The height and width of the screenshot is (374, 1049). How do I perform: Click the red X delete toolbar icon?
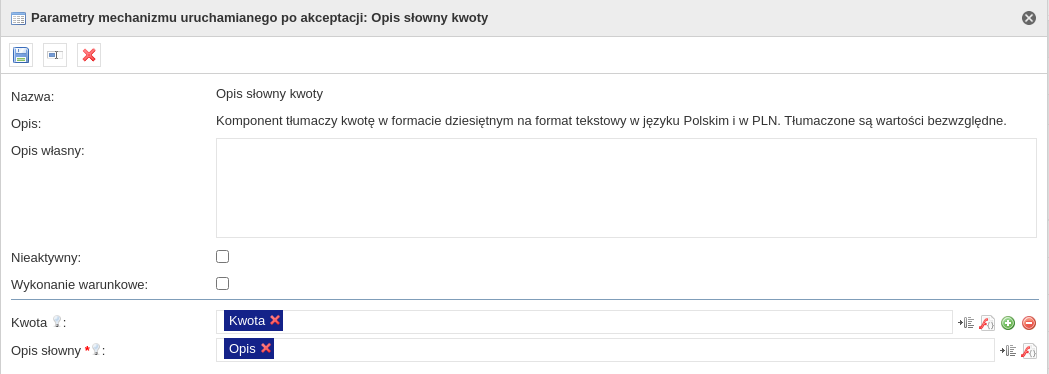(x=89, y=55)
